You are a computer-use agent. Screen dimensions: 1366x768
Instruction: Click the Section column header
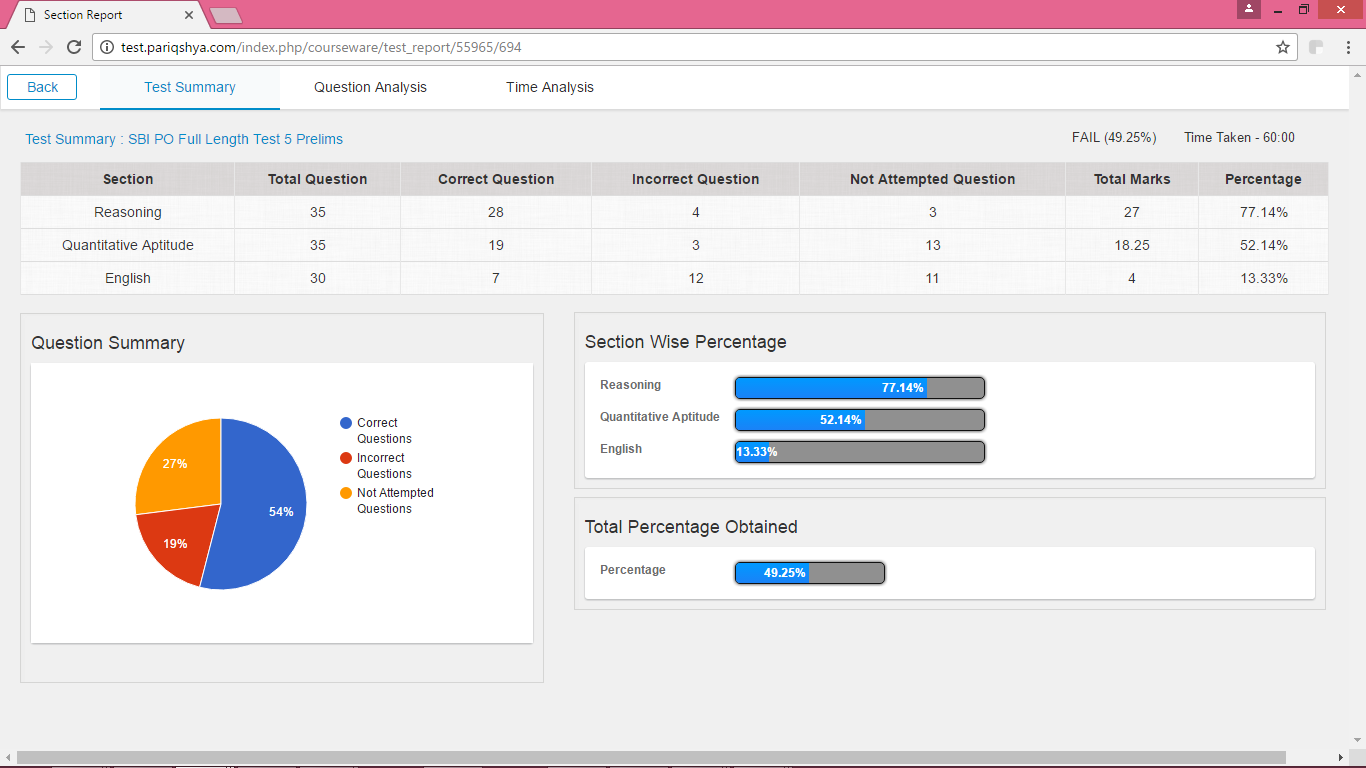128,179
